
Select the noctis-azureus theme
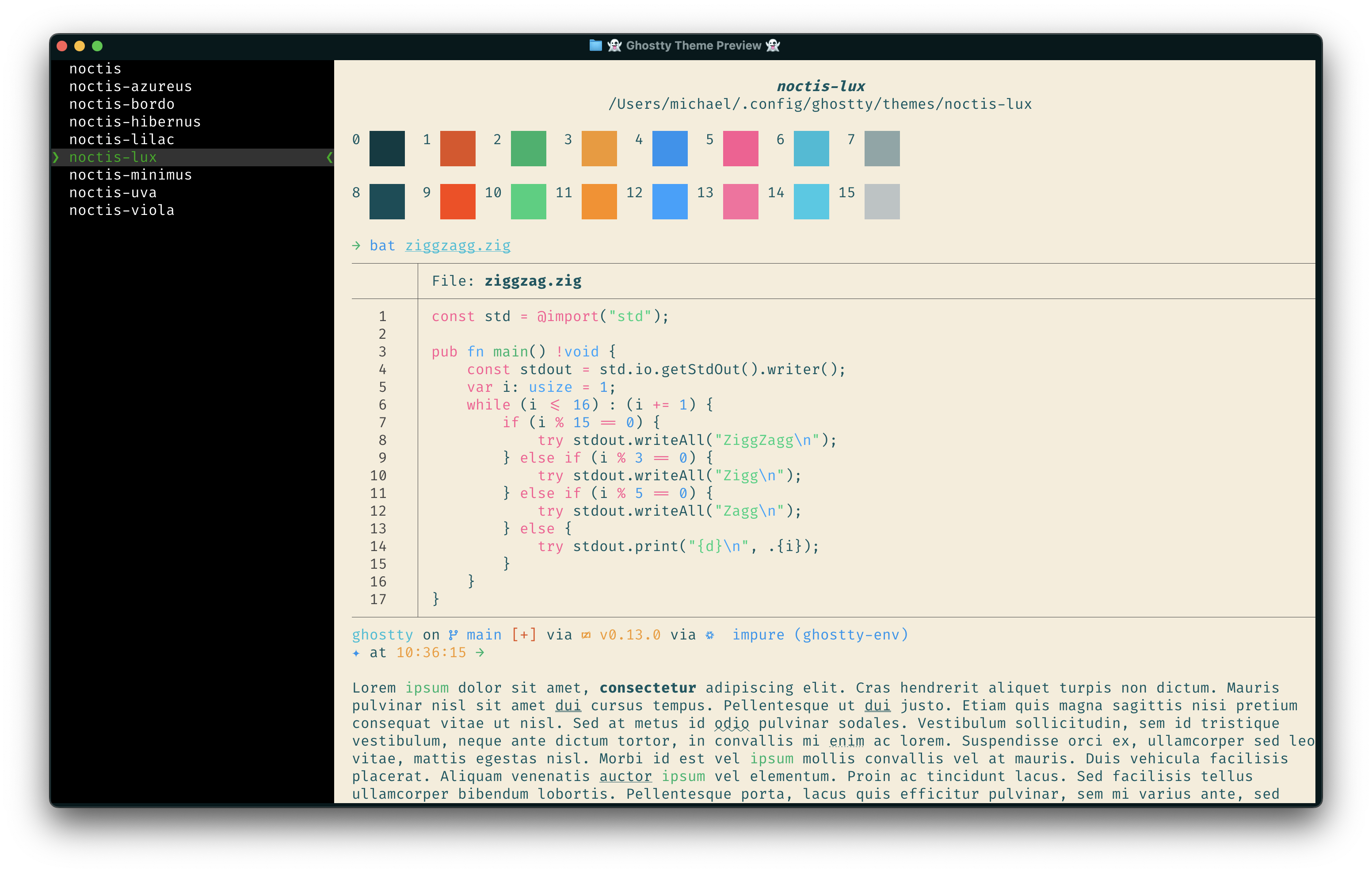(130, 86)
